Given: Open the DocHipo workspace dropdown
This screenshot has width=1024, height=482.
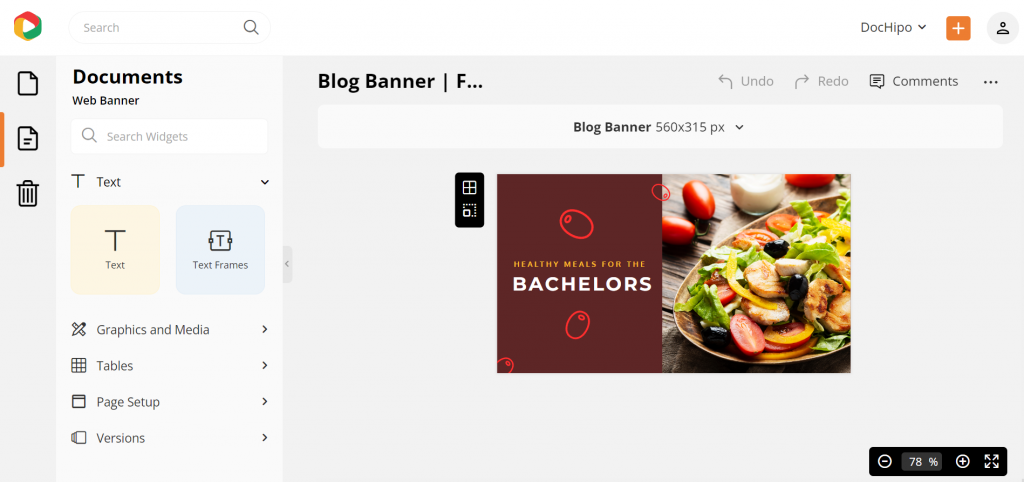Looking at the screenshot, I should pyautogui.click(x=893, y=27).
